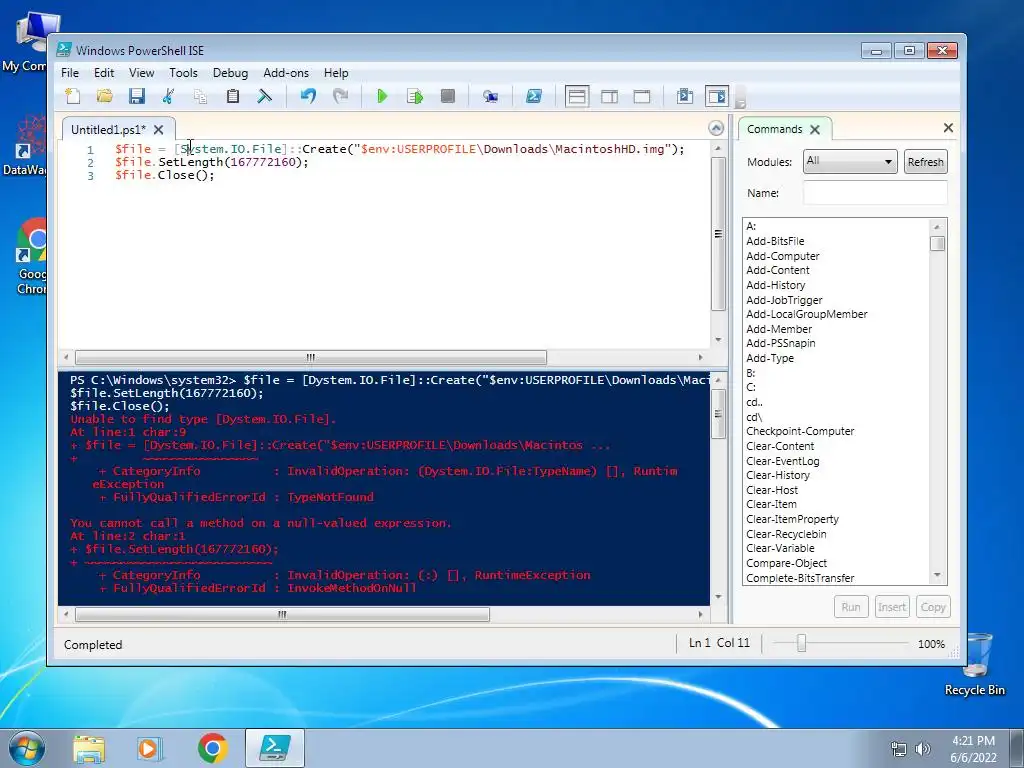Screen dimensions: 1024x768
Task: Click the console pane horizontal scrollbar
Action: click(x=282, y=615)
